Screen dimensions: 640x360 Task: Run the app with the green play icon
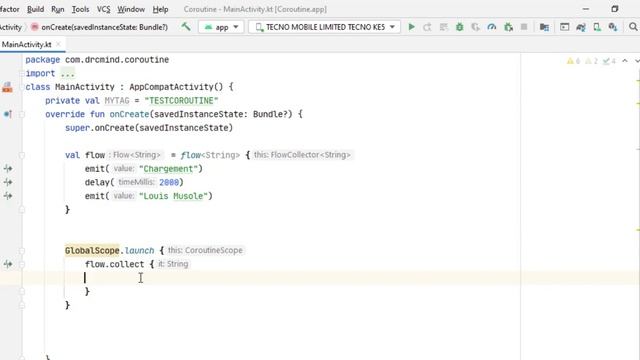(411, 27)
